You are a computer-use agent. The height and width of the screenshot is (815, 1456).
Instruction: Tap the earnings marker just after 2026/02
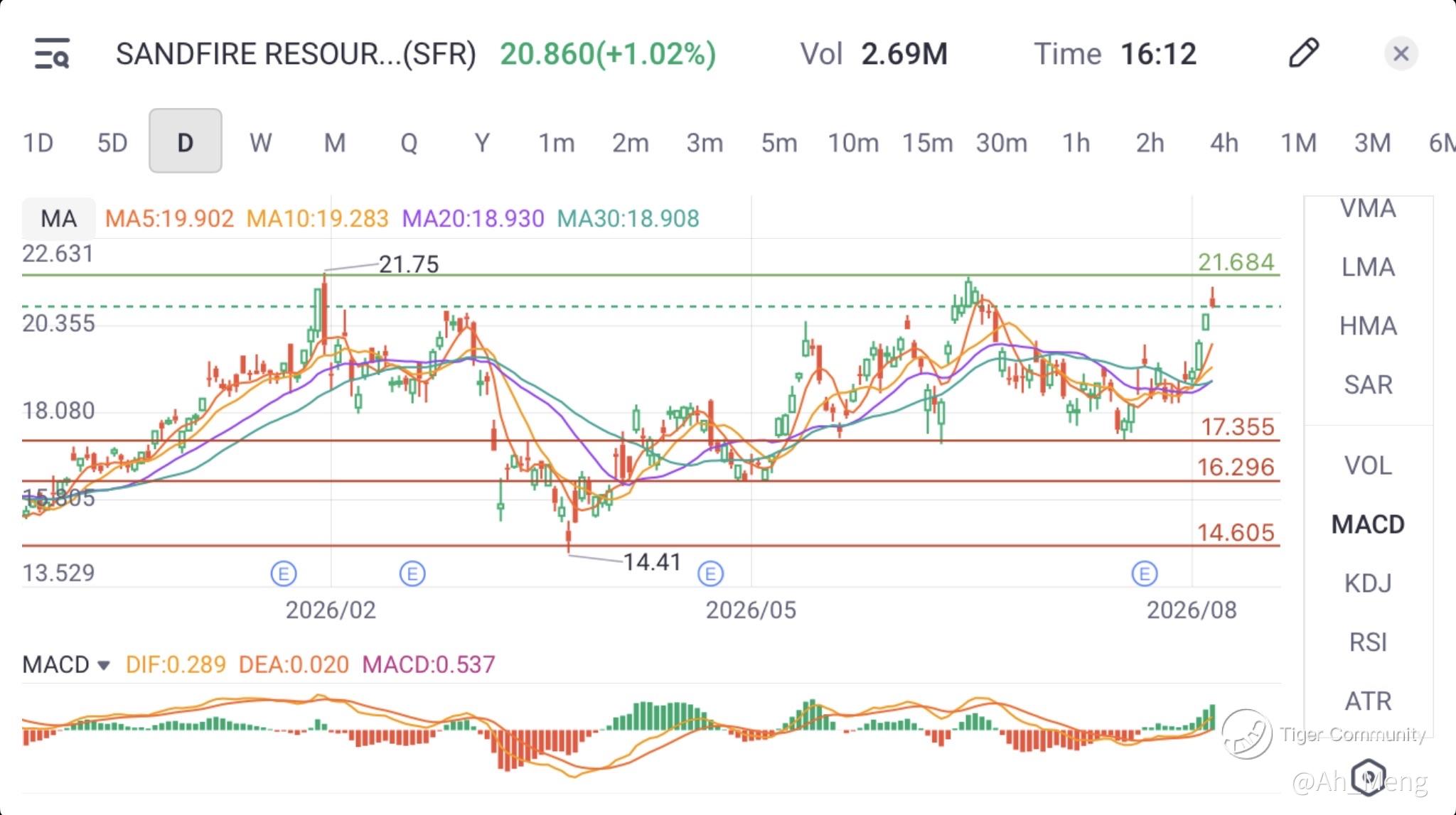point(412,573)
